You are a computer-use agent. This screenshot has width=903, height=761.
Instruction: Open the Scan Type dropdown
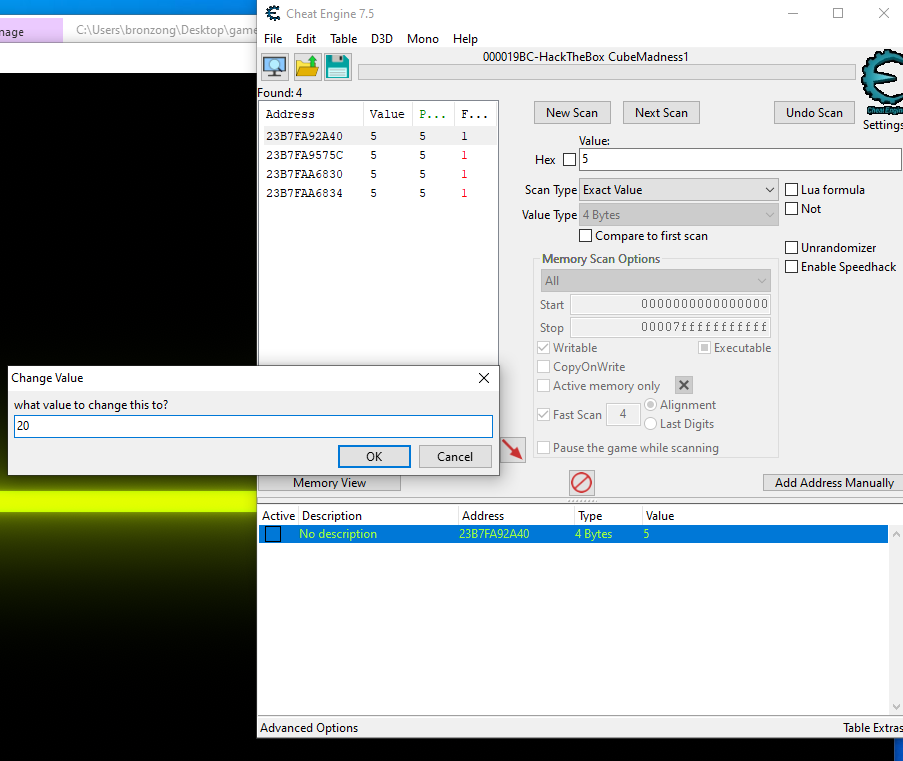678,190
